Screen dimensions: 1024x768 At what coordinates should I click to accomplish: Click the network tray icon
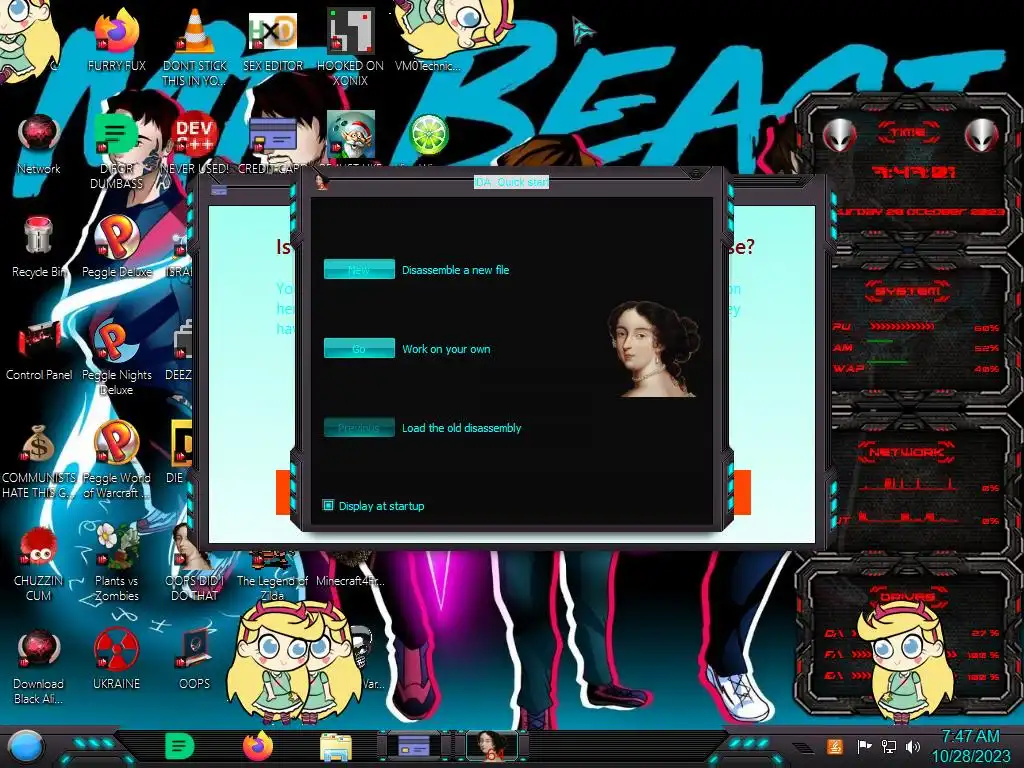tap(889, 746)
